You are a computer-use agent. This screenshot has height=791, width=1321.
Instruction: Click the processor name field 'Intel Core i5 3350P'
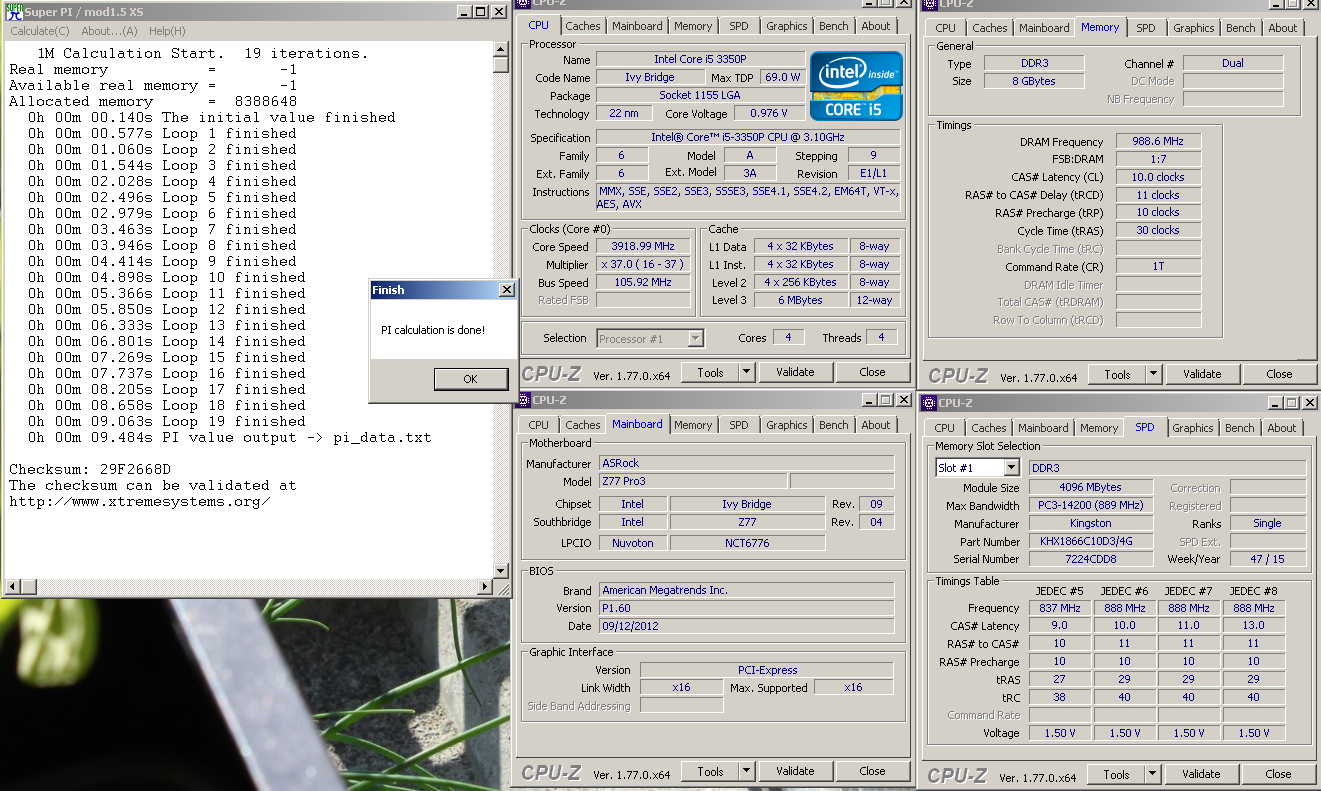coord(700,59)
